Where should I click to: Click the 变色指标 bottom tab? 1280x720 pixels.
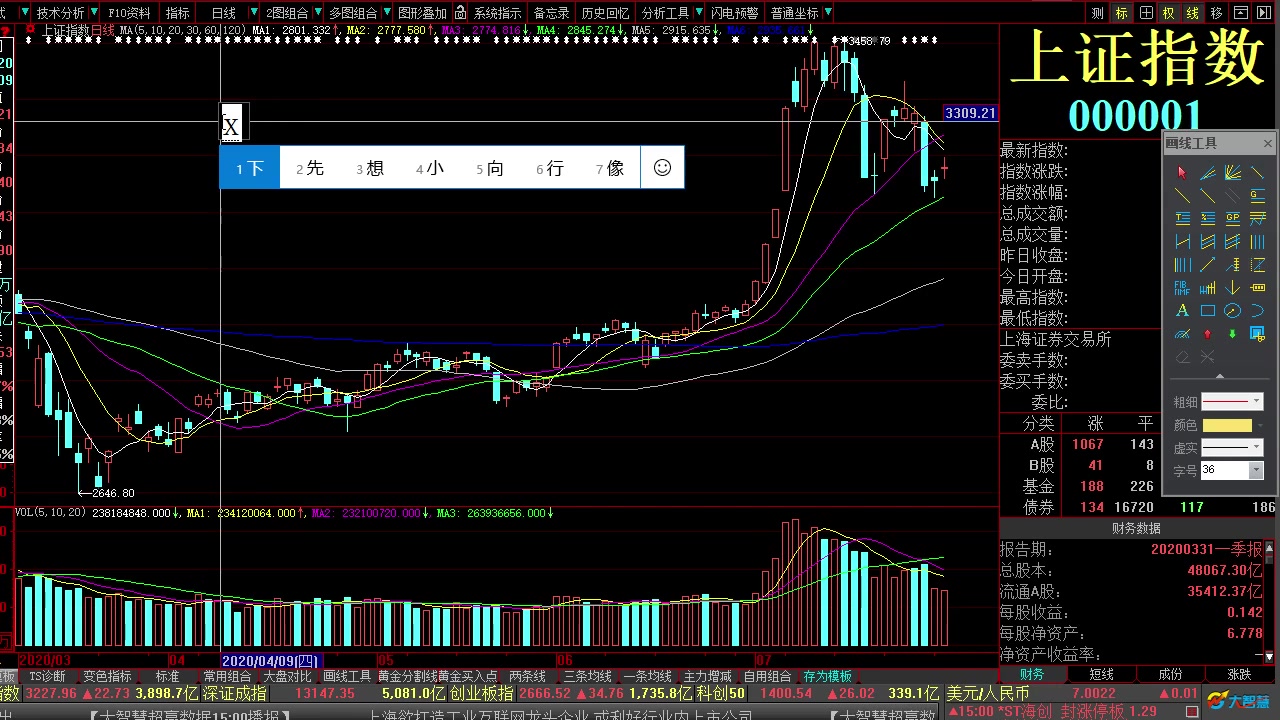point(107,676)
